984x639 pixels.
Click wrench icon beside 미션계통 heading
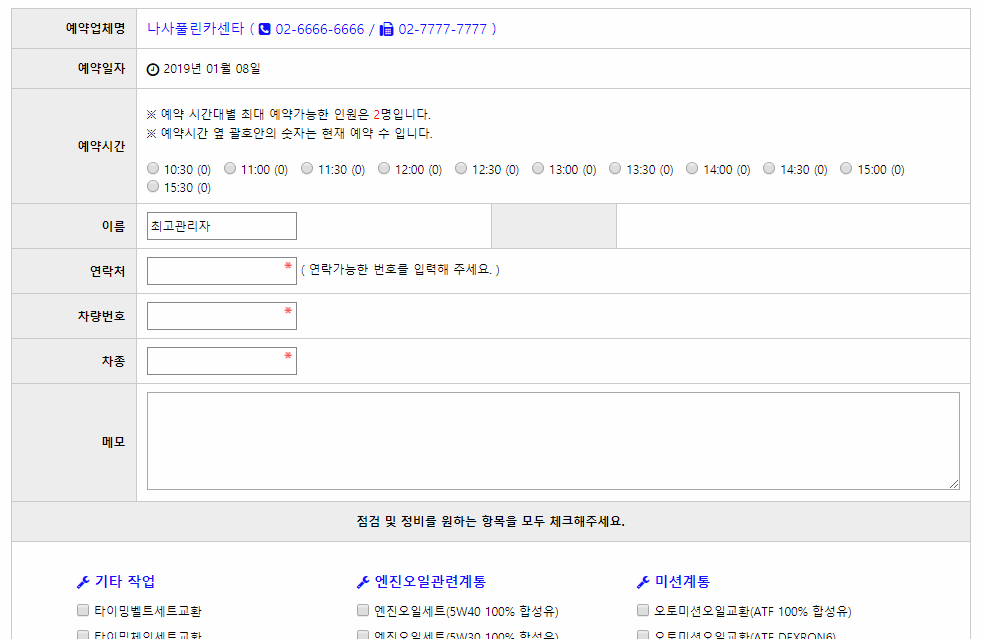click(x=643, y=582)
